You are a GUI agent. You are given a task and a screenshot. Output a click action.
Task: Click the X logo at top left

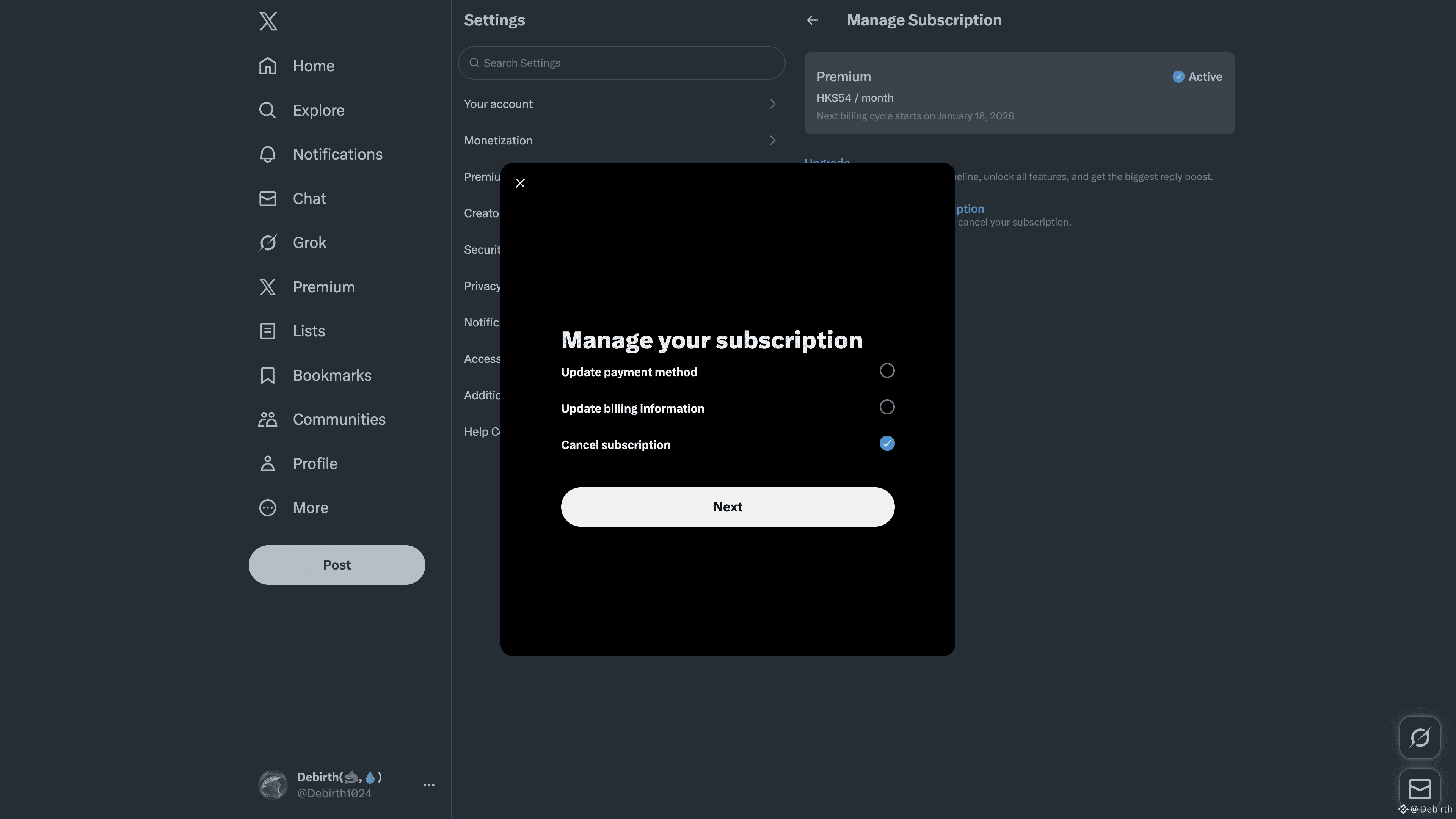tap(268, 22)
